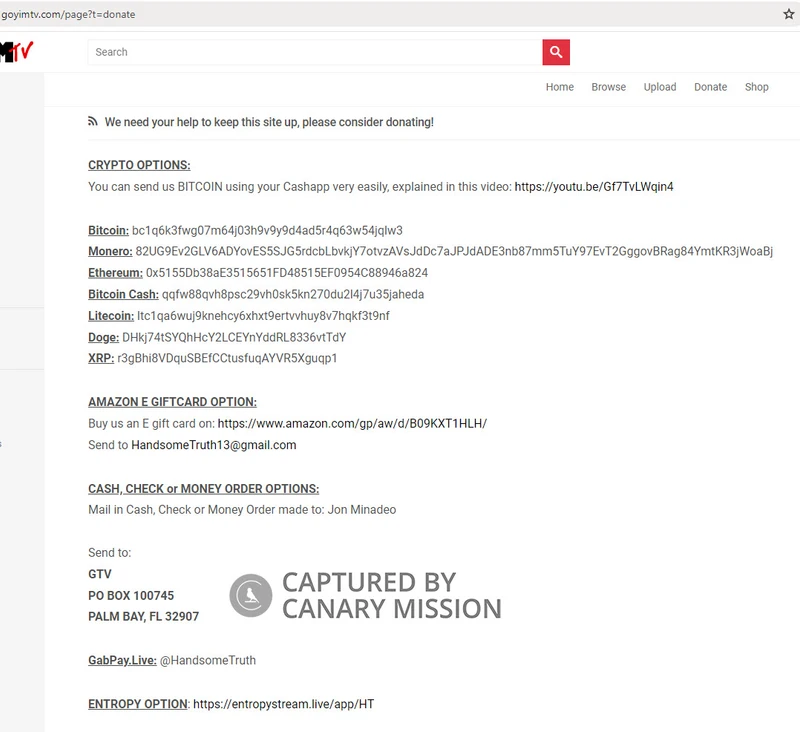Click the Ethereum address starting 0x5155
800x732 pixels.
[287, 273]
